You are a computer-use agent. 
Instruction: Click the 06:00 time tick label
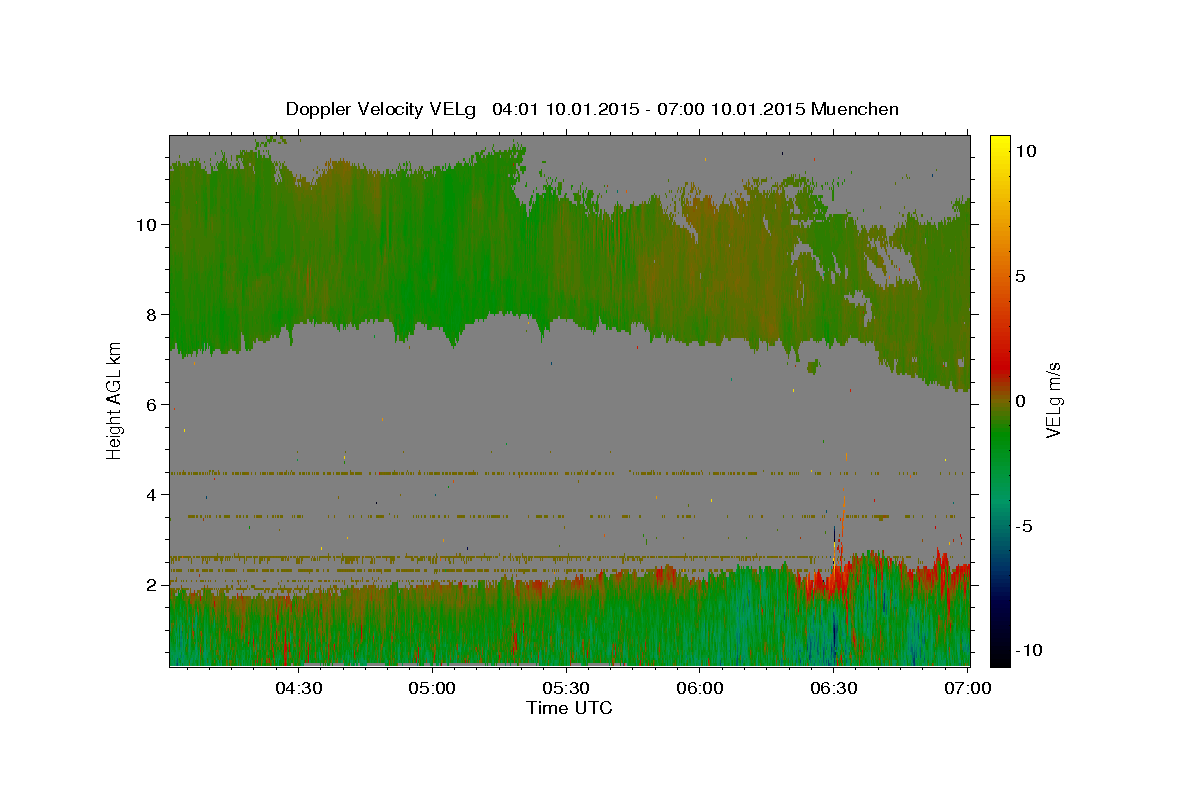(x=700, y=688)
